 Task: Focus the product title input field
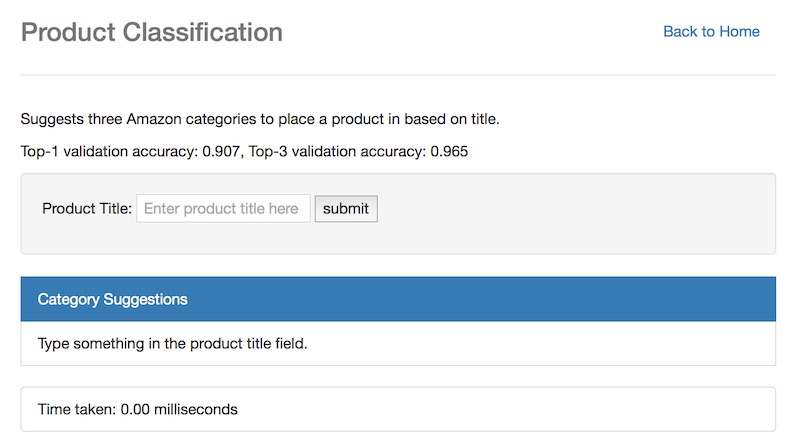(x=223, y=209)
